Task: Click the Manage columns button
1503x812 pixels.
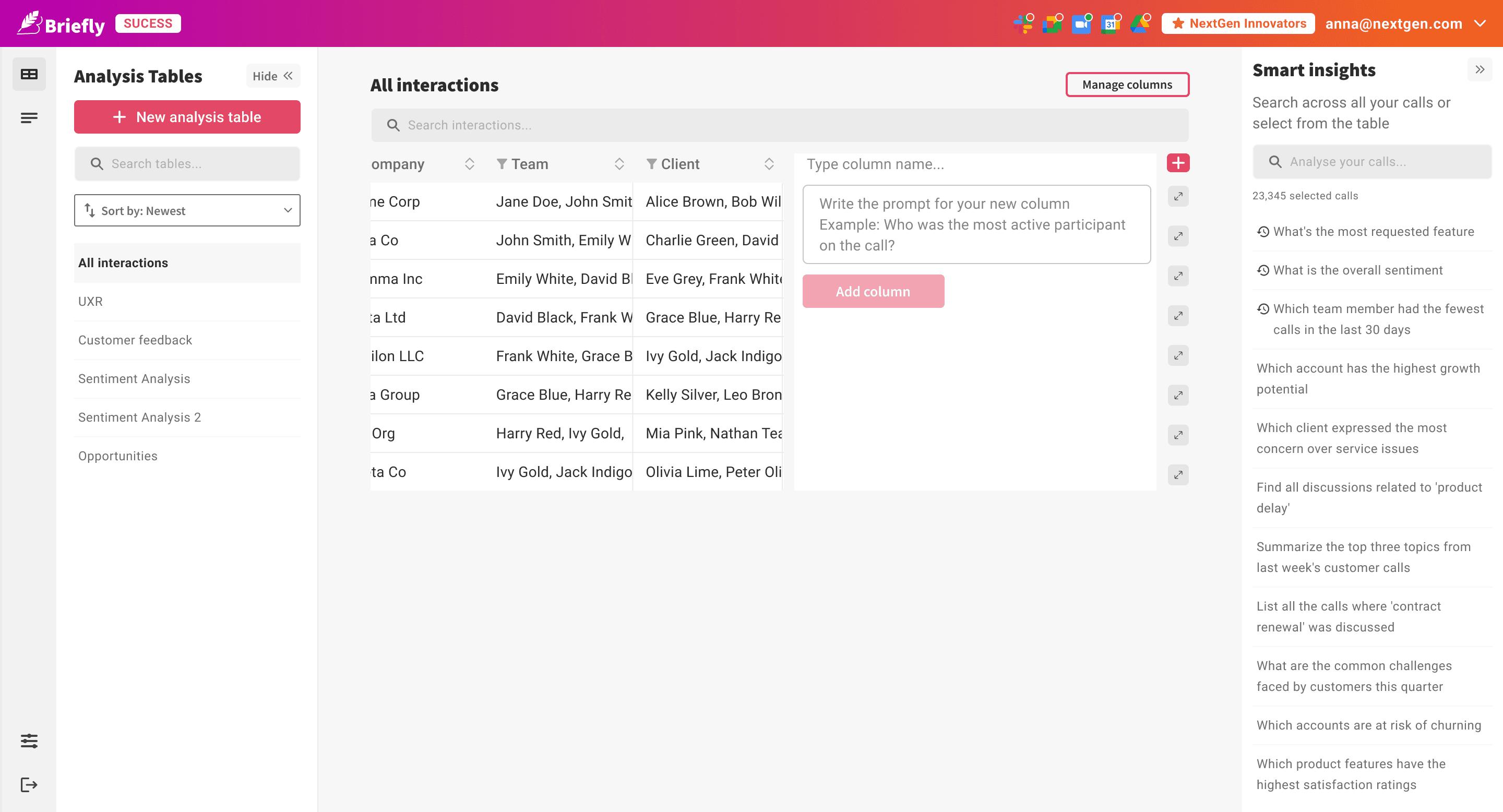Action: tap(1127, 85)
